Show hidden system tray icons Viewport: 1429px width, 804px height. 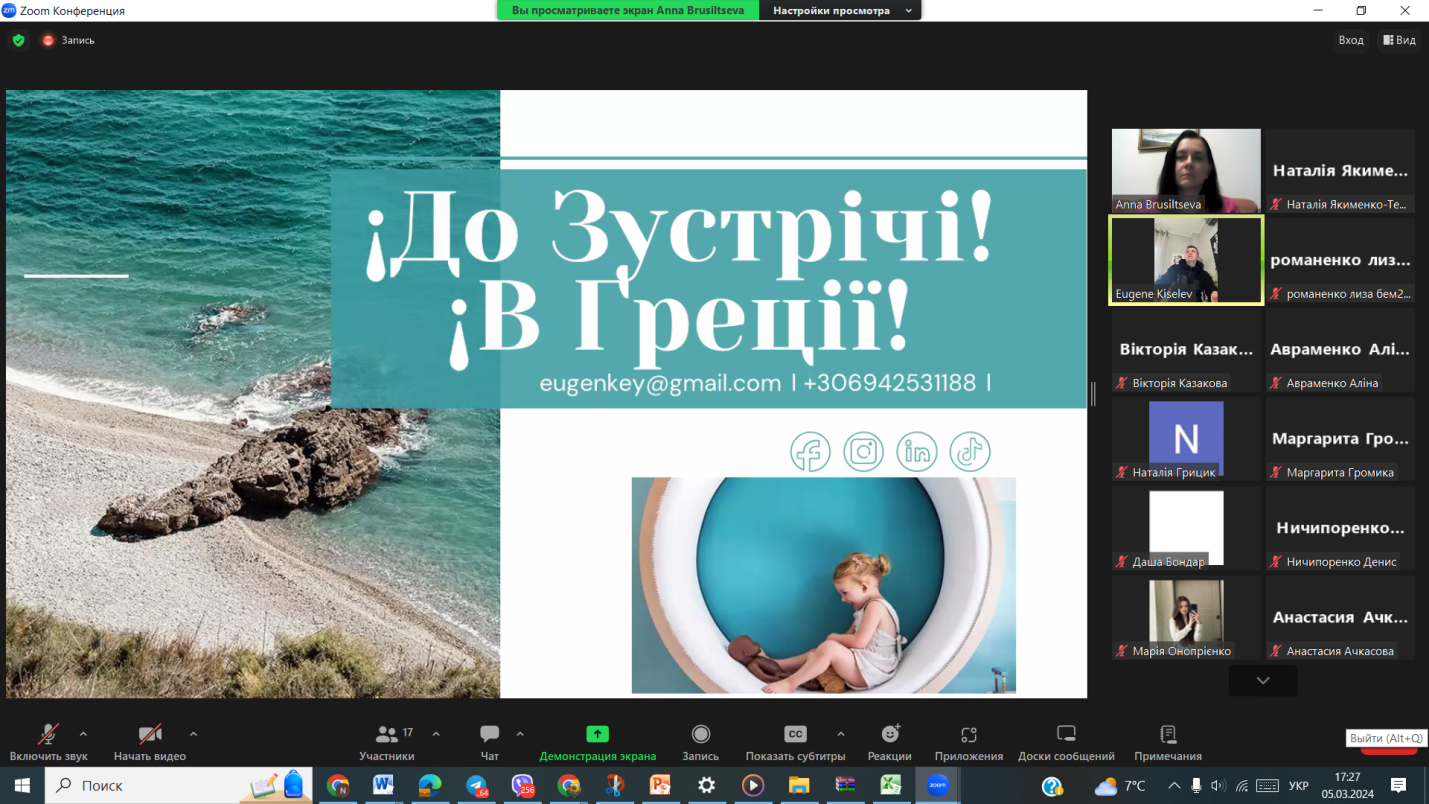(x=1174, y=786)
